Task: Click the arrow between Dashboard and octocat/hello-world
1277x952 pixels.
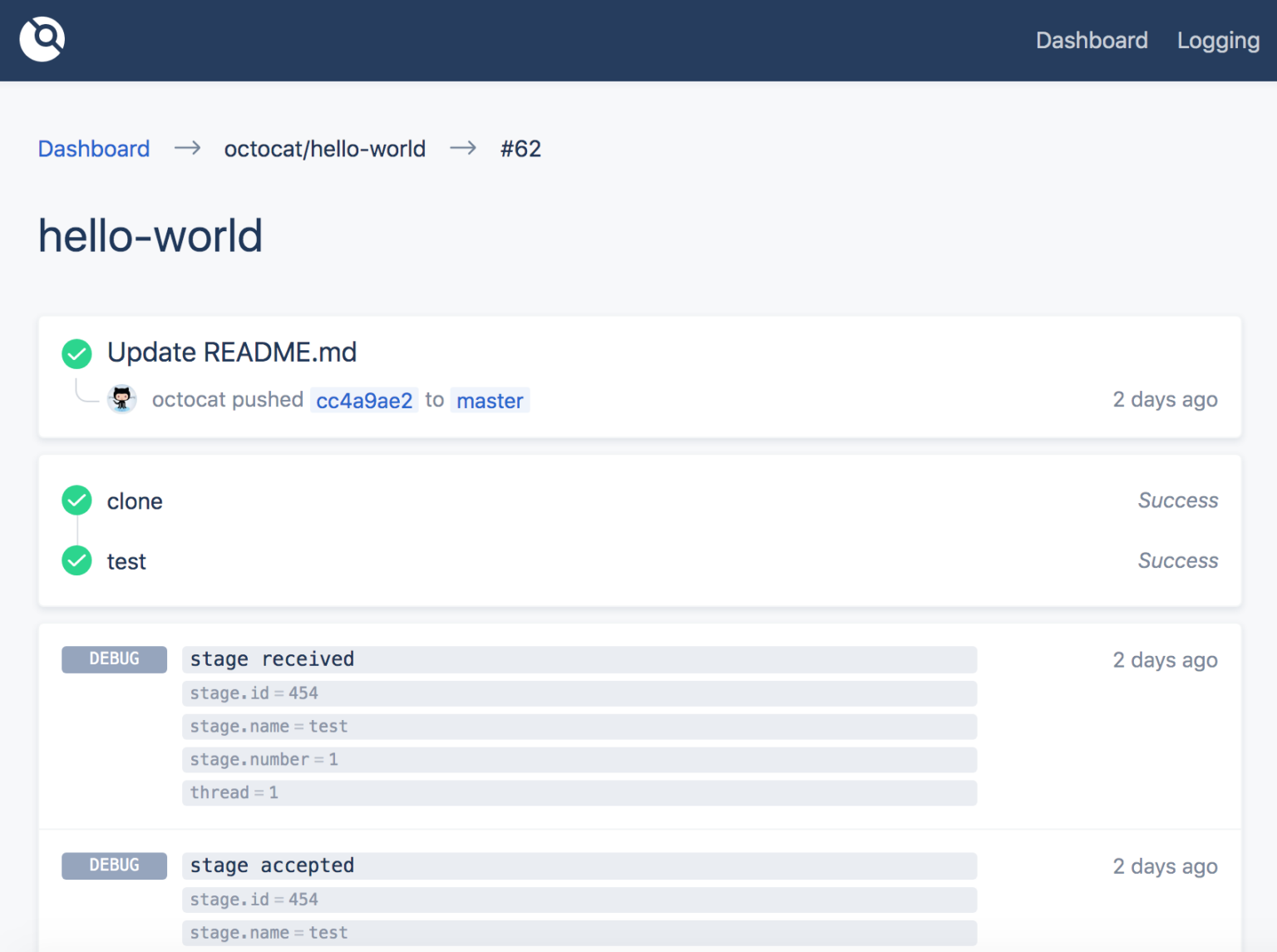Action: 186,148
